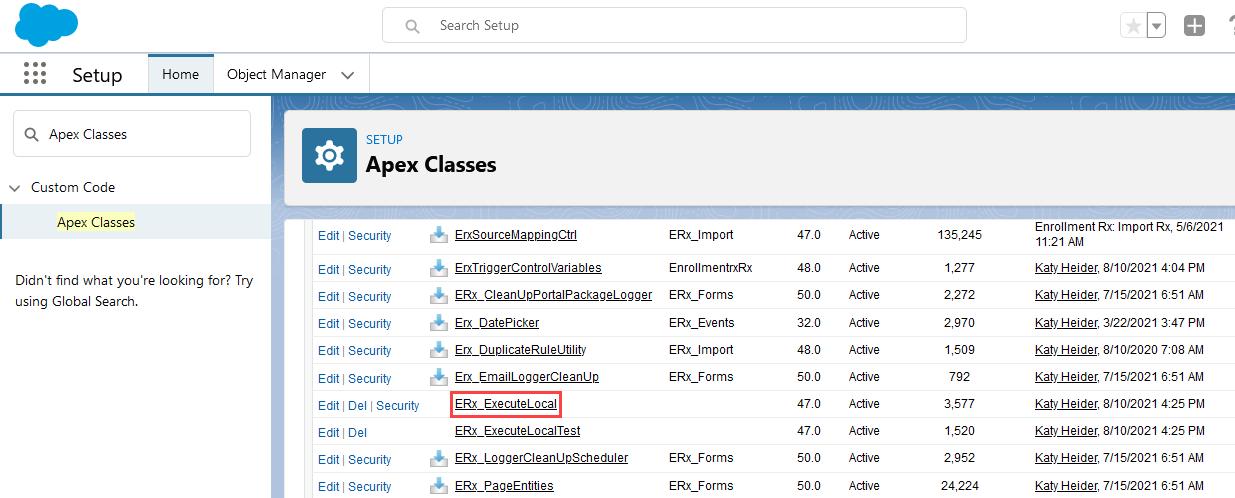Click download icon beside Erx_DatePicker
Image resolution: width=1235 pixels, height=498 pixels.
click(439, 323)
